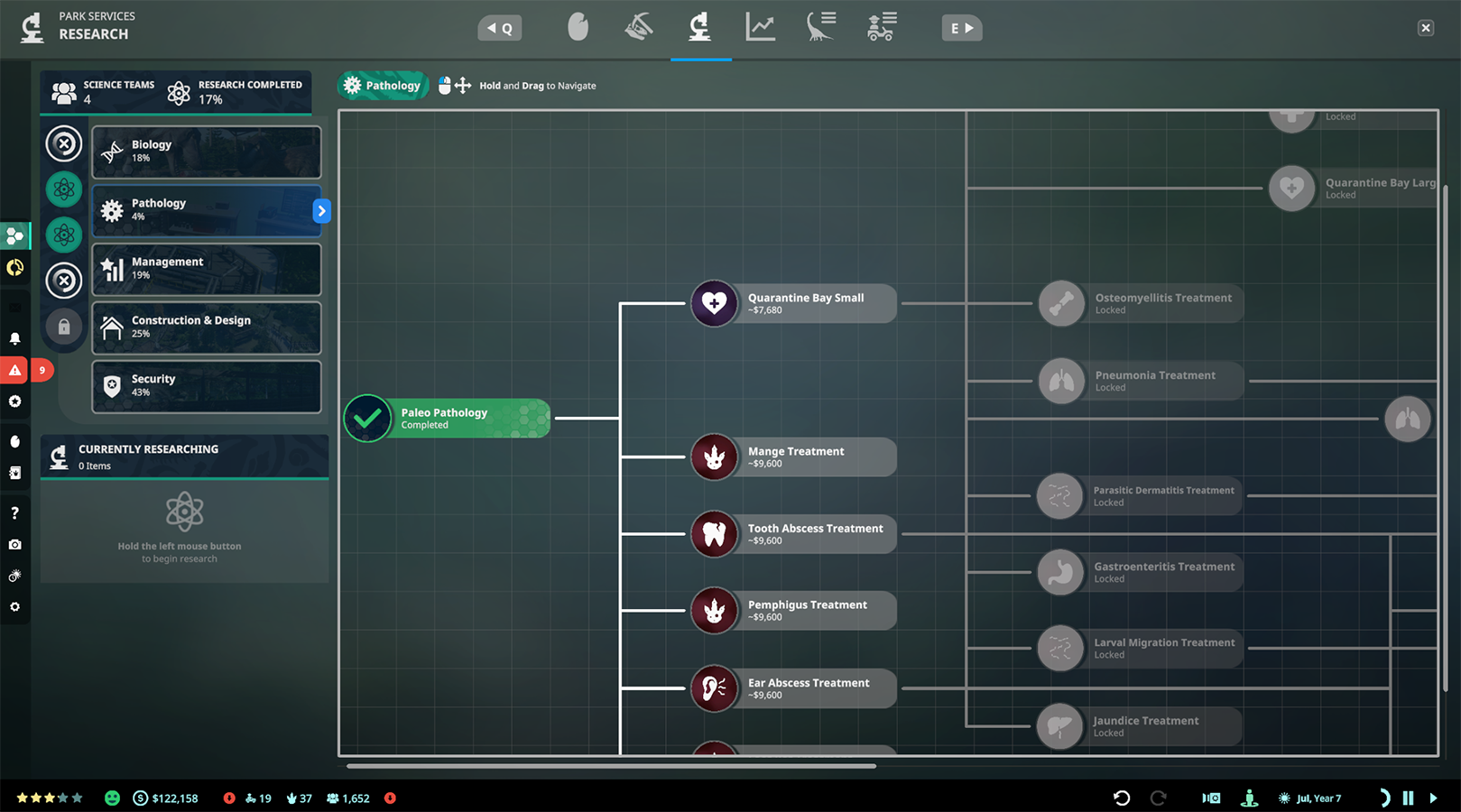Open the alerts warning icon with 9 badge
Viewport: 1461px width, 812px height.
(x=15, y=370)
